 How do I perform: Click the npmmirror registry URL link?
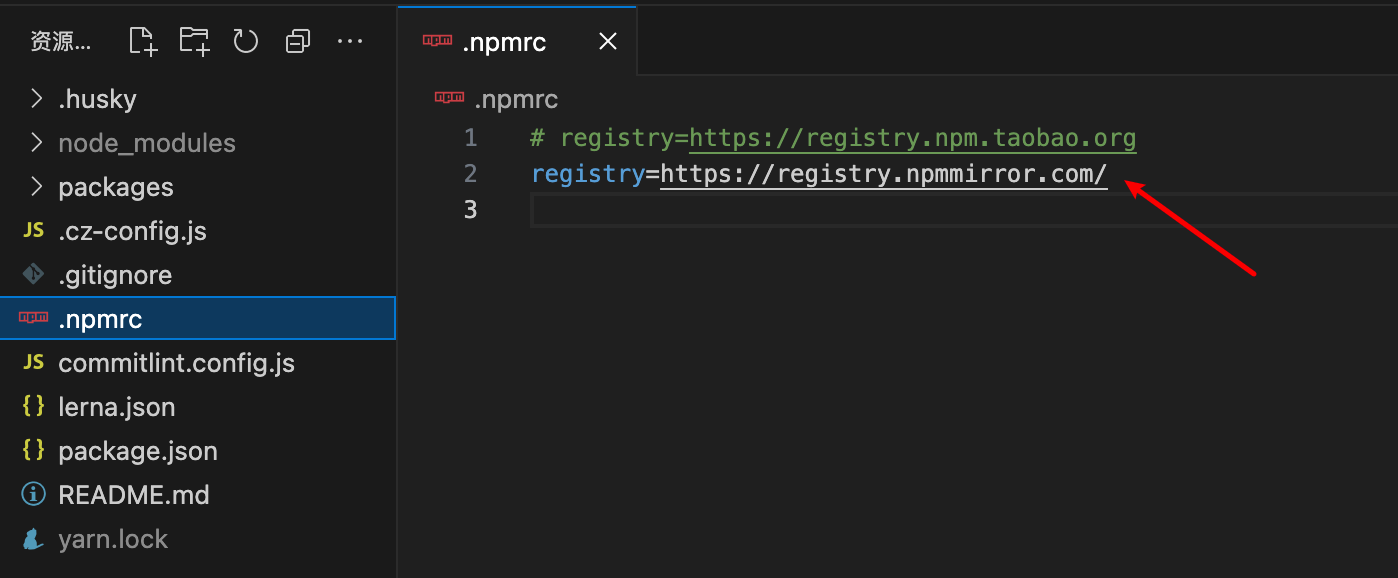click(x=883, y=174)
